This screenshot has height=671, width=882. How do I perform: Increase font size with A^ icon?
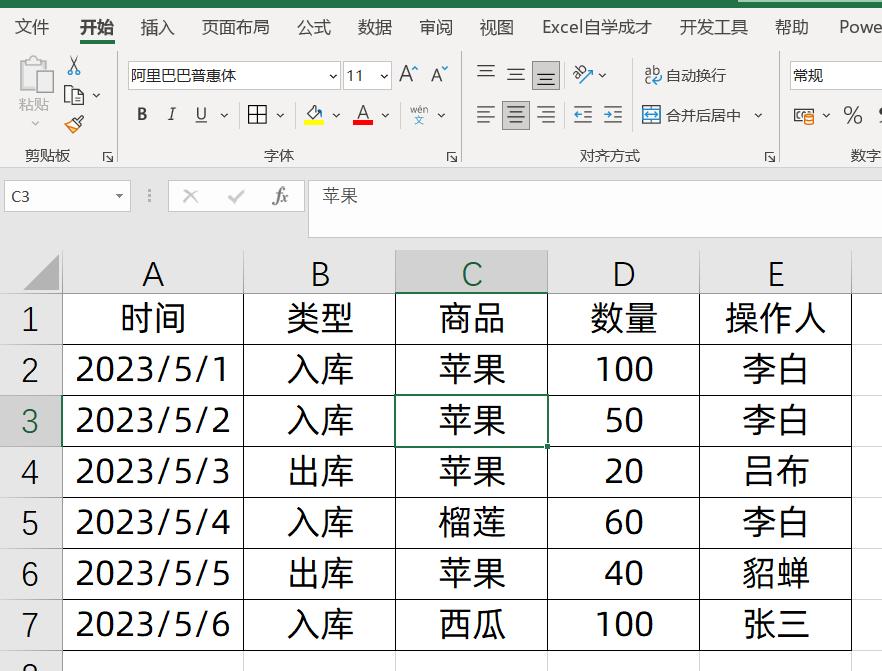pyautogui.click(x=406, y=73)
